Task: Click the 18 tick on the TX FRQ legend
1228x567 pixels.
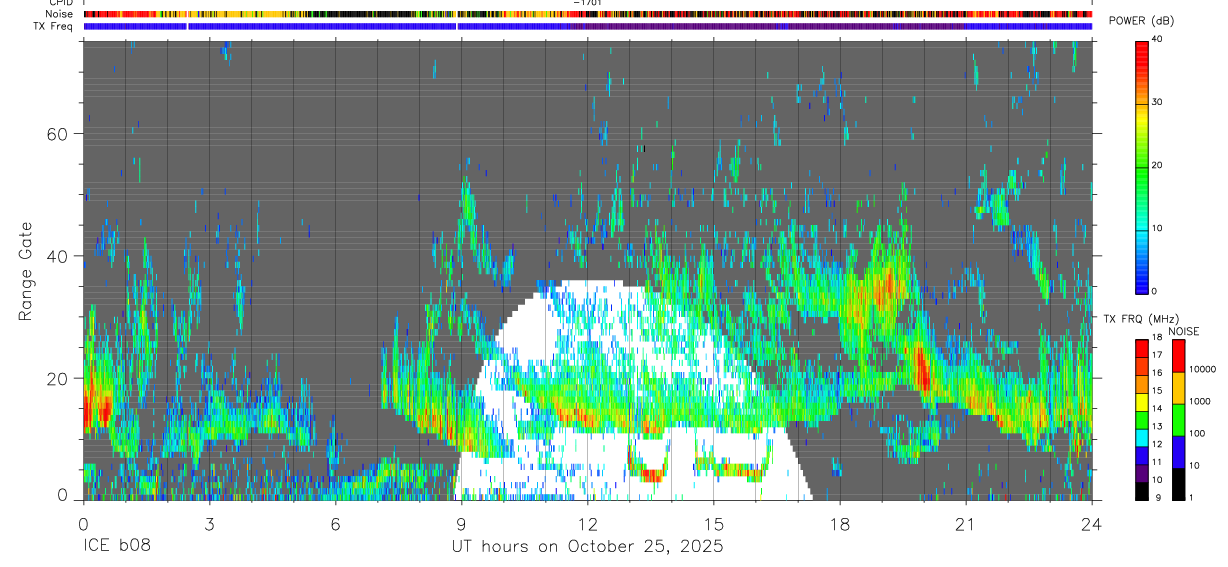Action: tap(1157, 338)
